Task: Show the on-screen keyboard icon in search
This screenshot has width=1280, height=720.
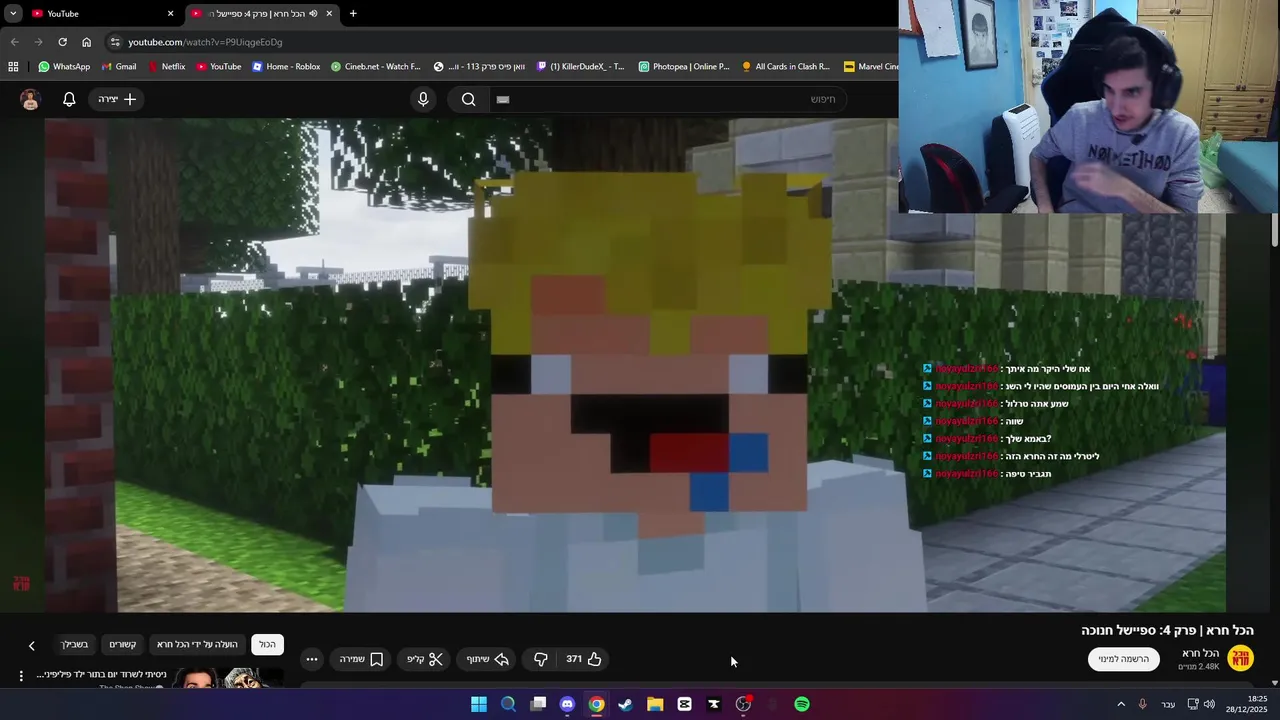Action: pos(503,99)
